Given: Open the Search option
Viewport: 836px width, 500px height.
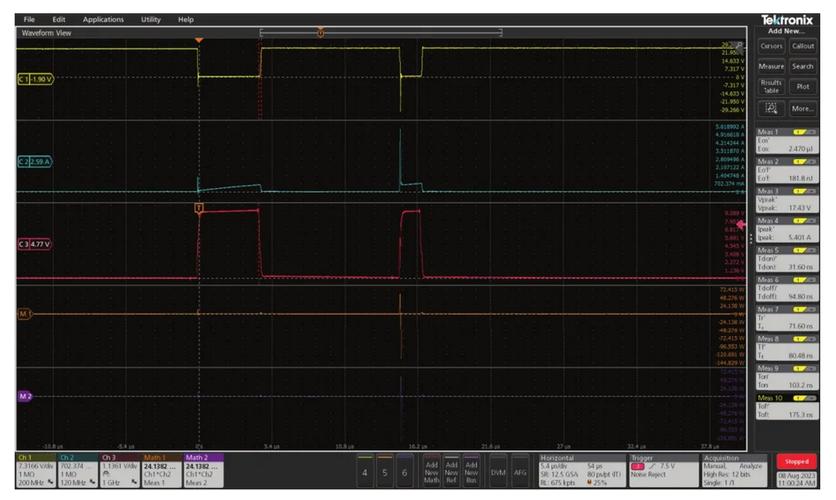Looking at the screenshot, I should 802,67.
